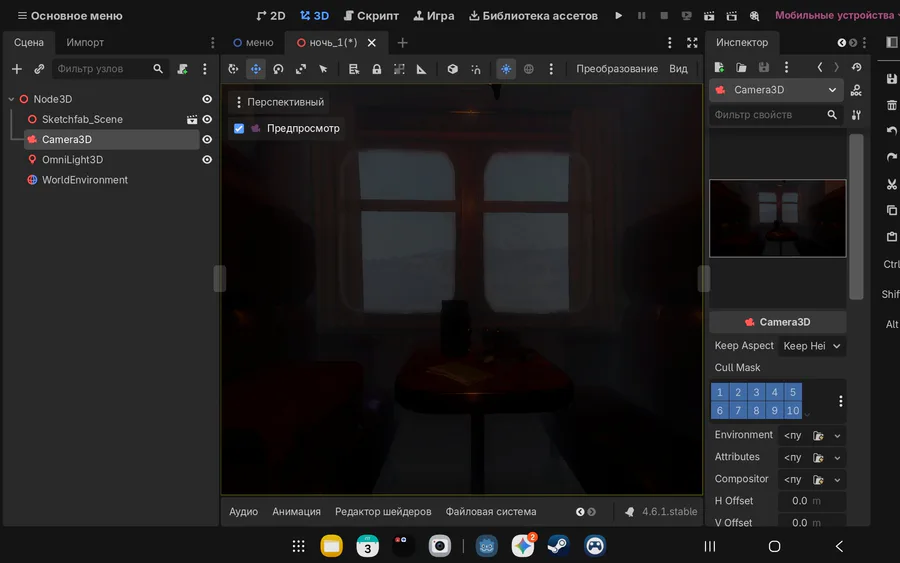This screenshot has height=563, width=900.
Task: Switch to the 2D workspace
Action: [x=270, y=15]
